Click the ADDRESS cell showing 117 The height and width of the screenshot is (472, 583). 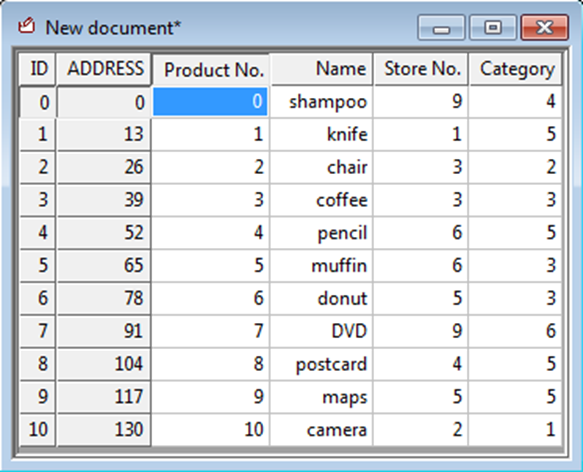pyautogui.click(x=104, y=396)
